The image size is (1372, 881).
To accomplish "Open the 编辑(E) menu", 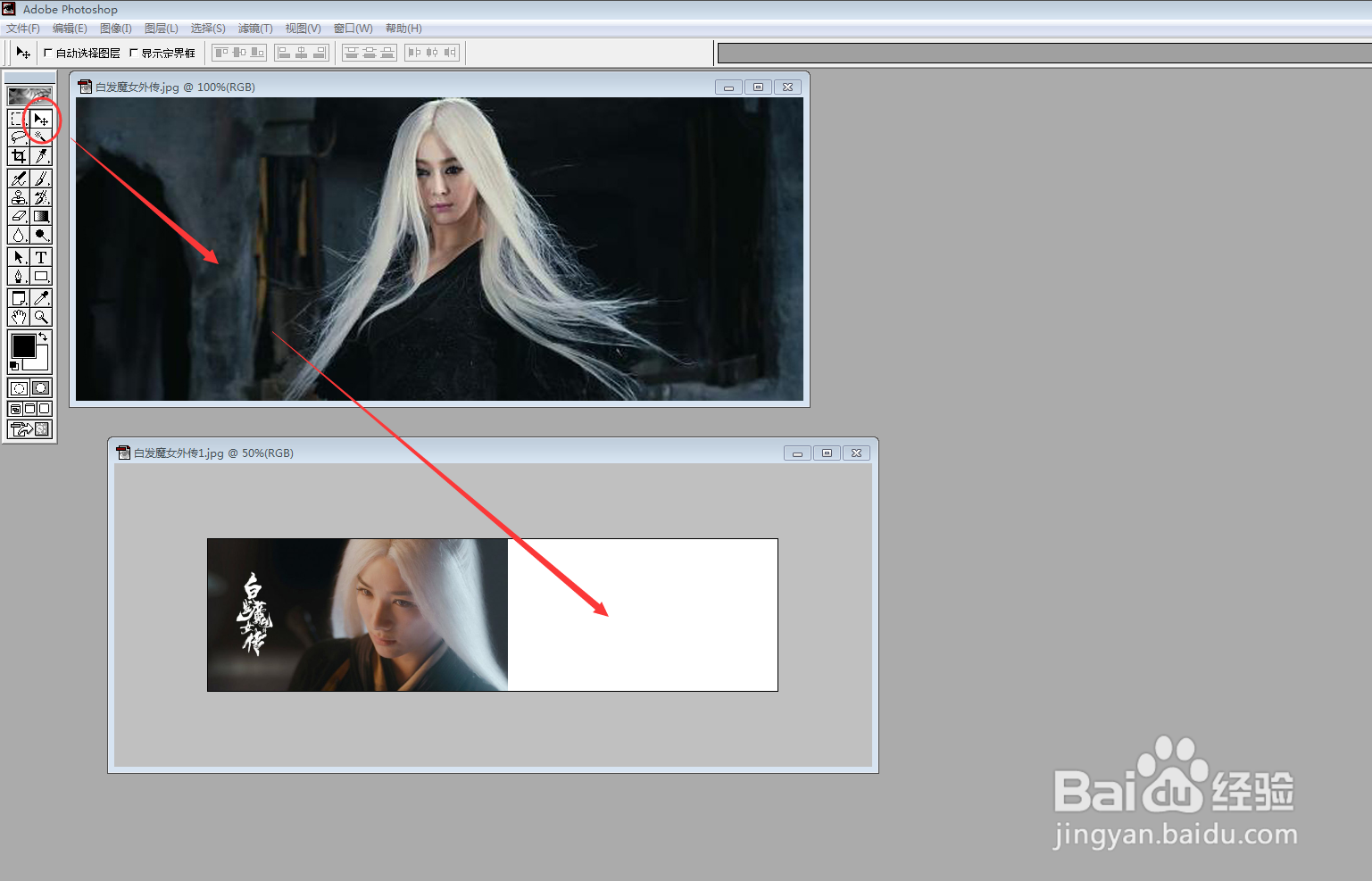I will click(70, 29).
